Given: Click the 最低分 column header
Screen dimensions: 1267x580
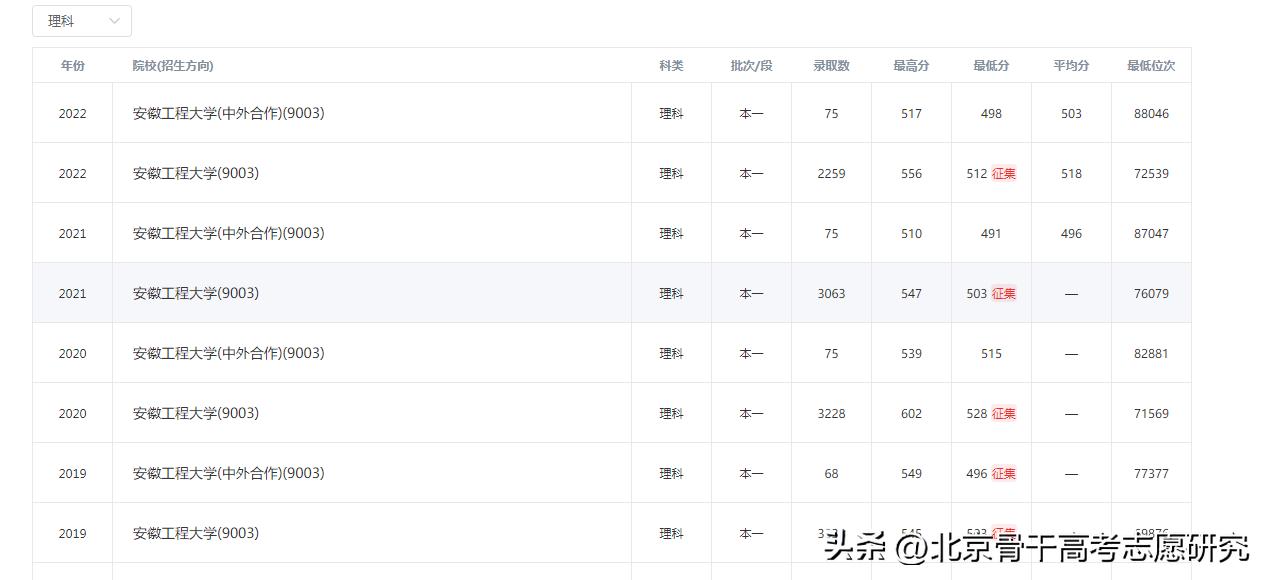Looking at the screenshot, I should point(991,66).
